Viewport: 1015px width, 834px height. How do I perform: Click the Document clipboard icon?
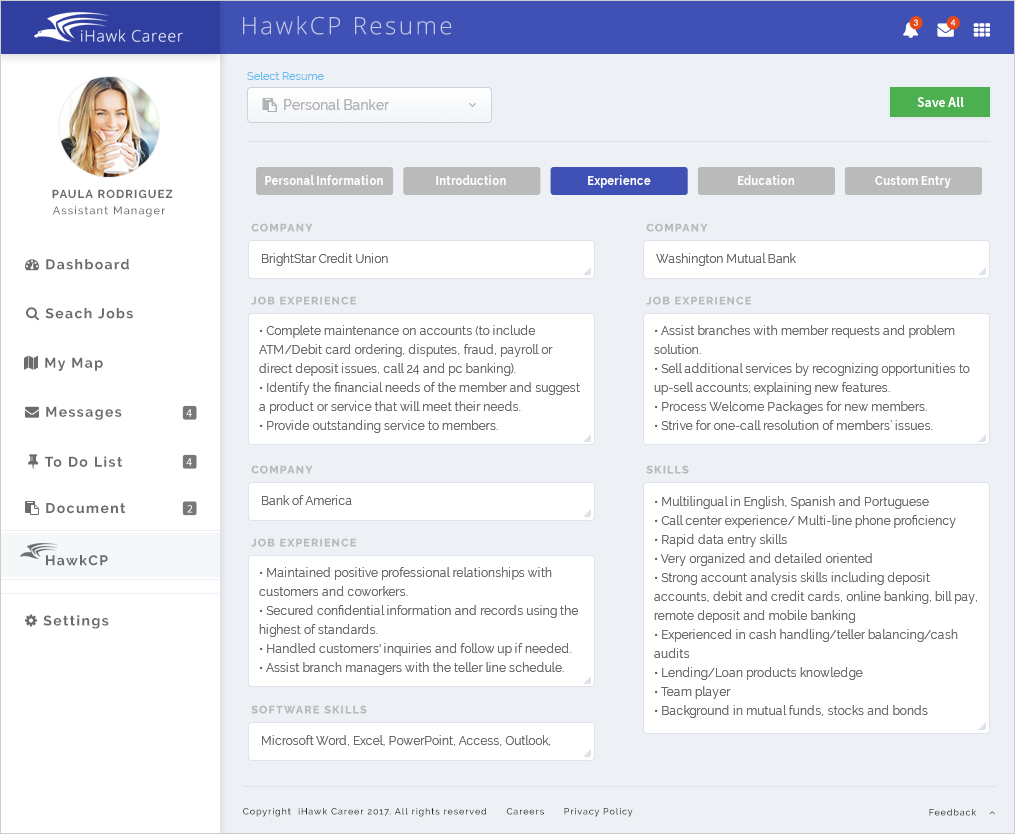tap(32, 508)
